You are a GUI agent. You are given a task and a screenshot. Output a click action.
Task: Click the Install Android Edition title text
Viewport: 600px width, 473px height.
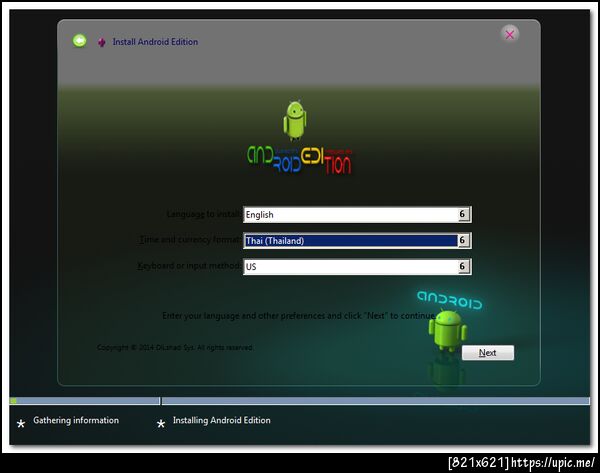tap(155, 42)
